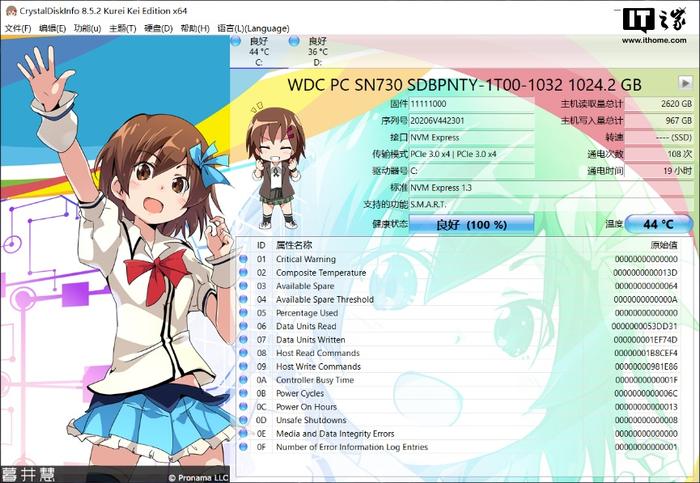Click the drive letter field showing C:

click(x=471, y=171)
